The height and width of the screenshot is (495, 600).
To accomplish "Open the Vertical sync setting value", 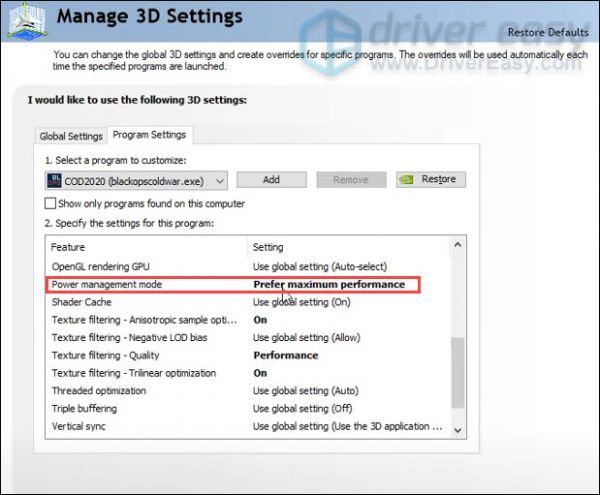I will tap(347, 426).
